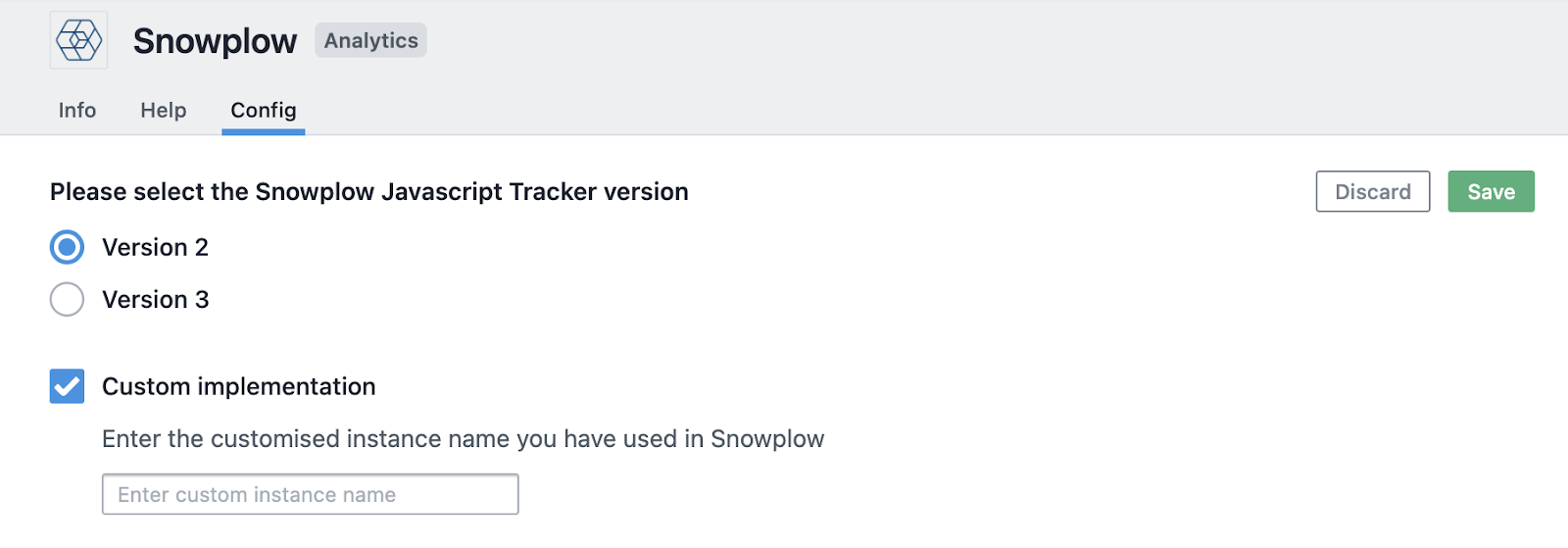Click the Javascript Tracker version heading

369,191
